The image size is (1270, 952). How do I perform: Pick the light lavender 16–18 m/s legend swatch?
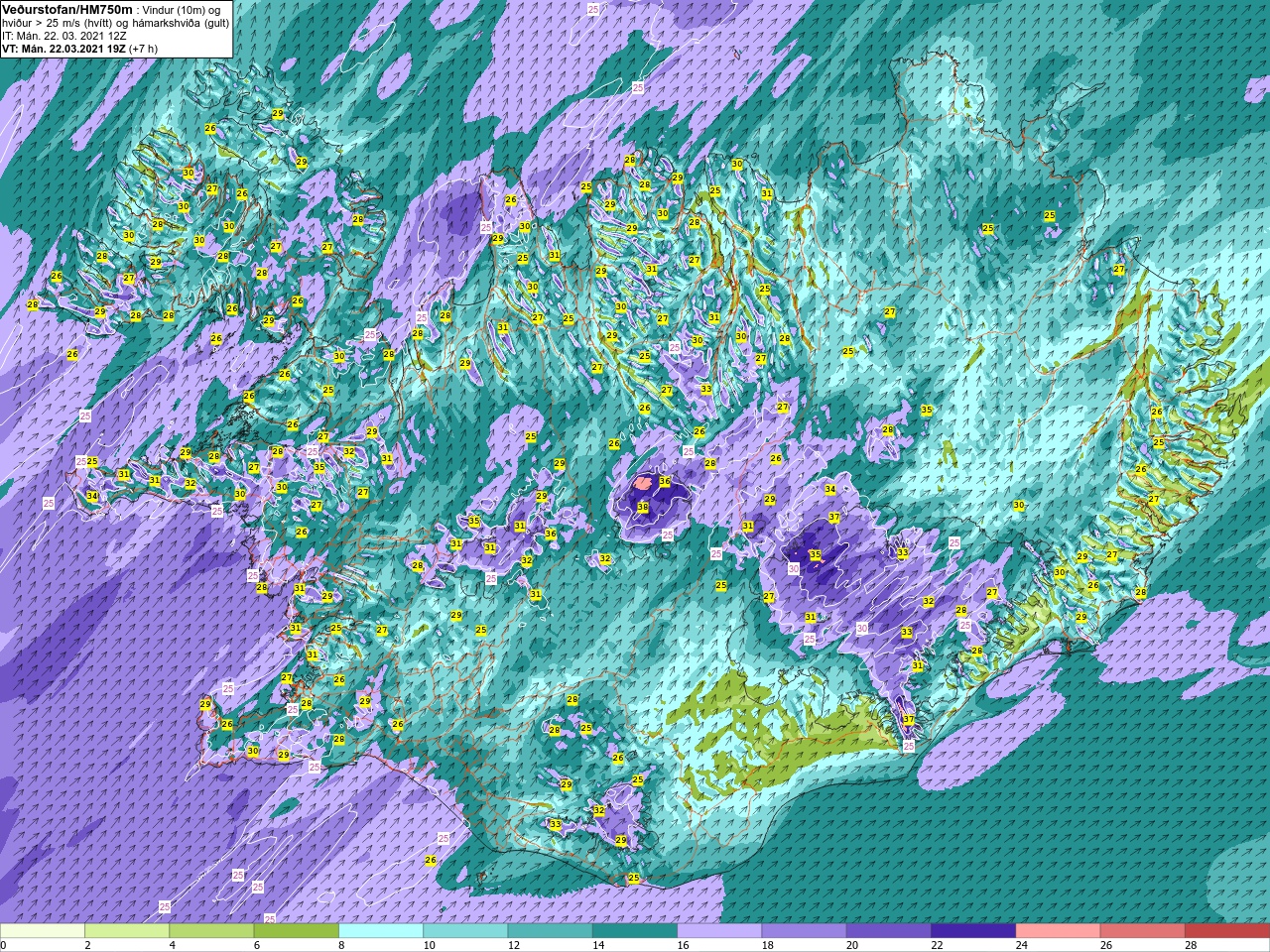click(719, 931)
